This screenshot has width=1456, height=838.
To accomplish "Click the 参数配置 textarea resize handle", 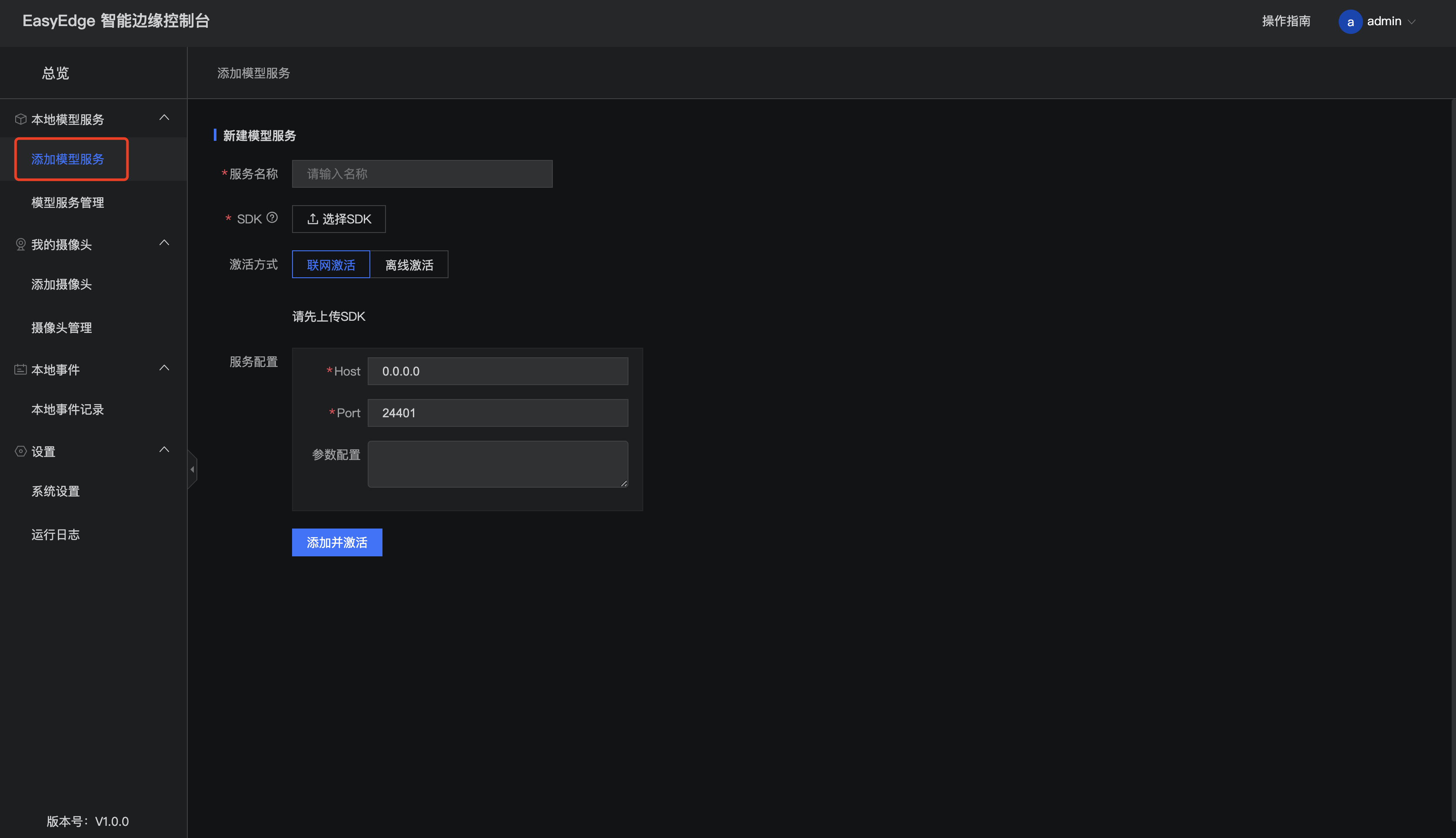I will pyautogui.click(x=624, y=483).
